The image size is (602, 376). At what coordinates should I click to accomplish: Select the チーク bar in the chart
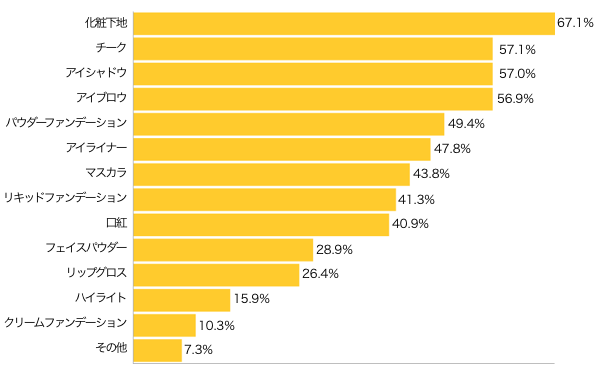[x=313, y=49]
